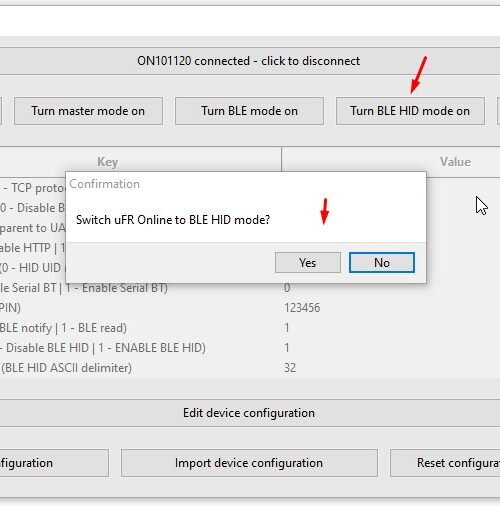500x506 pixels.
Task: Click the dialog message about BLE HID mode
Action: tap(173, 220)
